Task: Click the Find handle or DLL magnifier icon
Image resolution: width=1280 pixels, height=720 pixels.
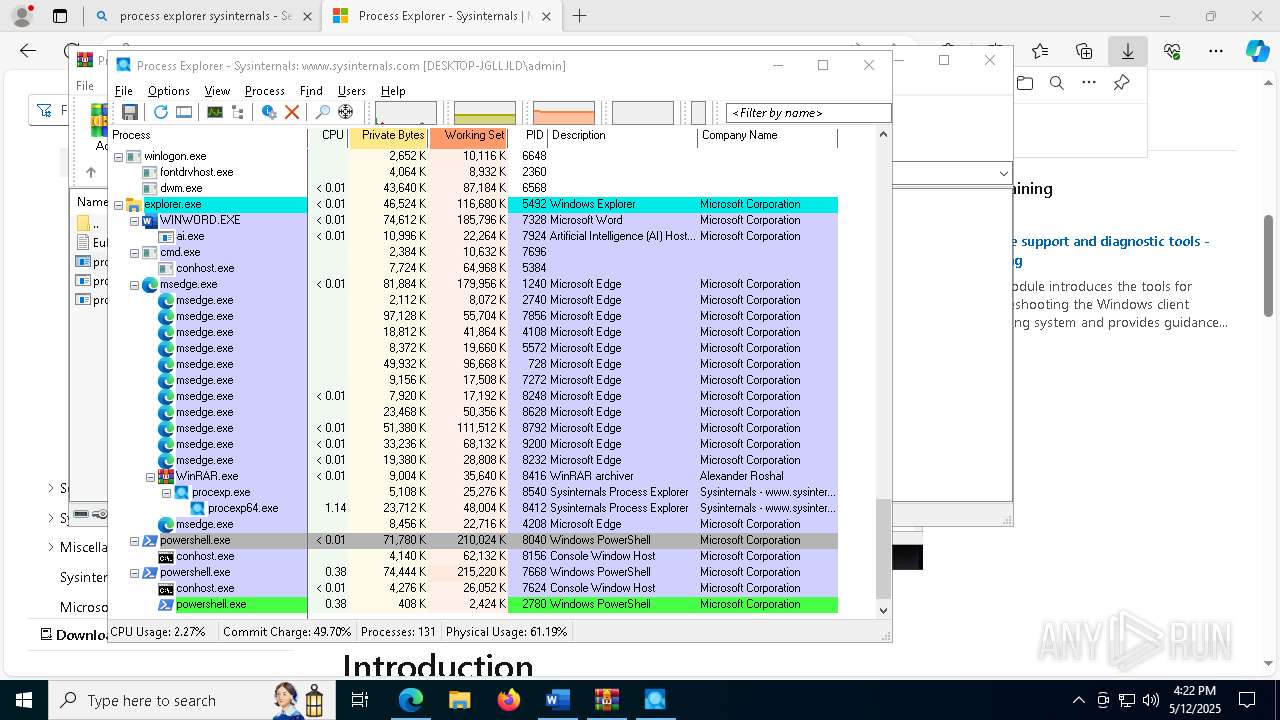Action: [x=322, y=112]
